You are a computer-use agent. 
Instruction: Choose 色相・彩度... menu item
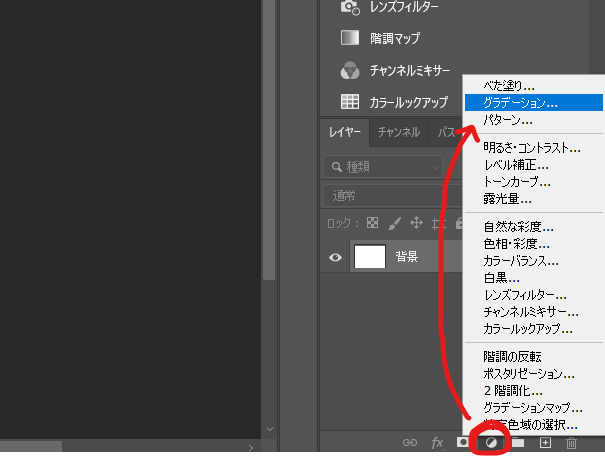[x=534, y=244]
